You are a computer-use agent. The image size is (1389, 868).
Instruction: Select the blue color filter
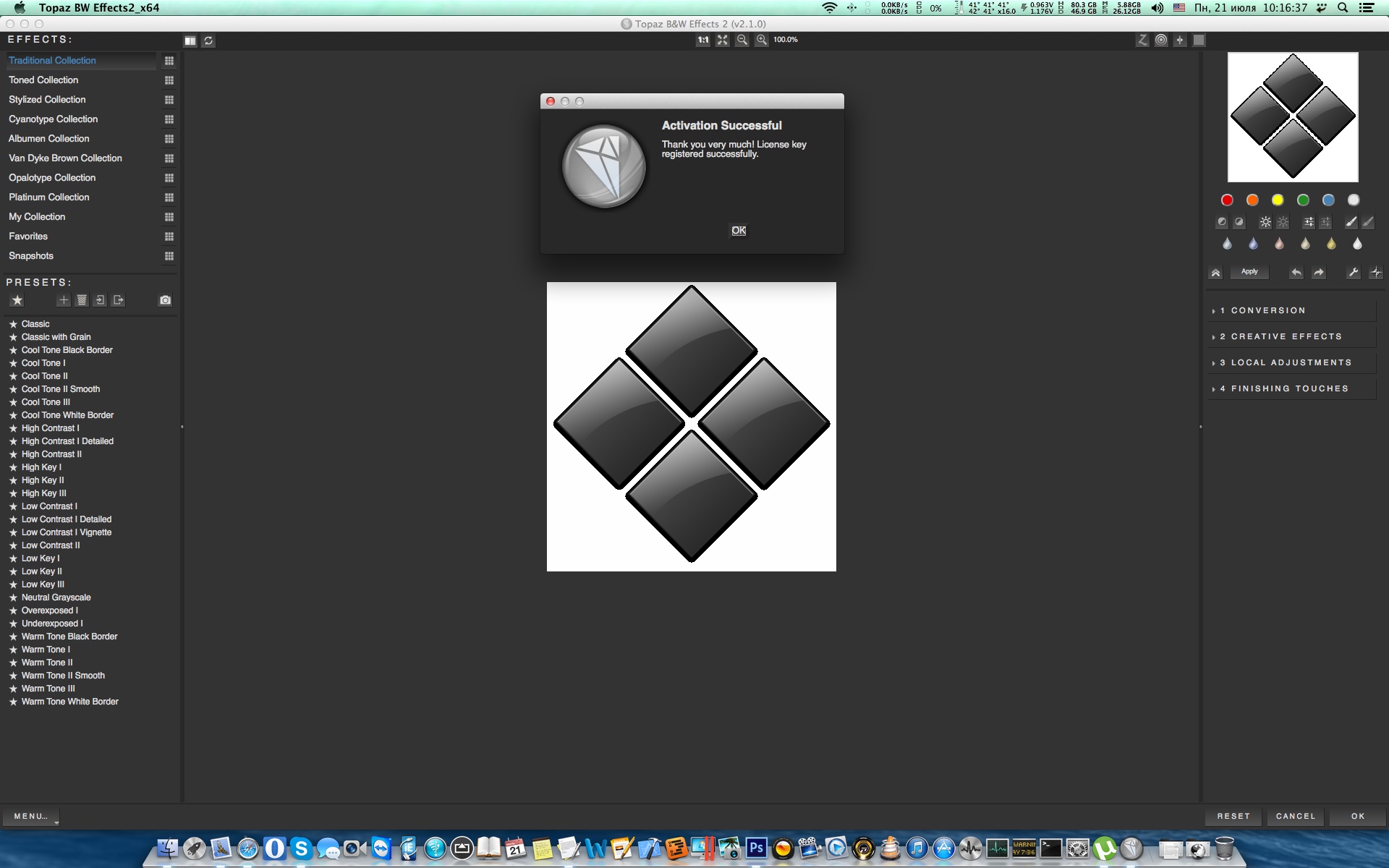point(1328,200)
